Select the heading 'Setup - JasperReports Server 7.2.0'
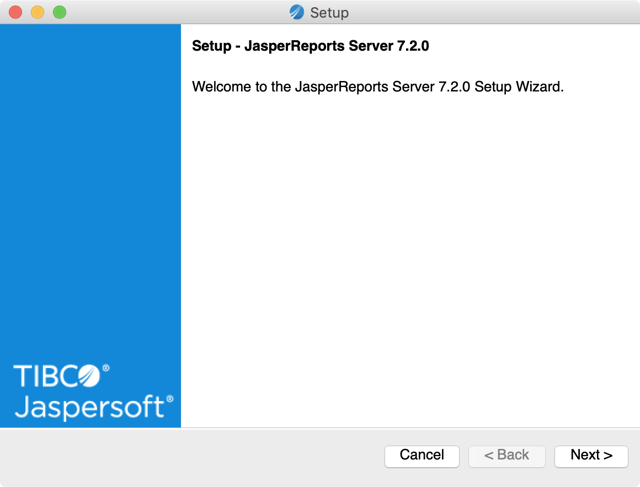 tap(310, 46)
